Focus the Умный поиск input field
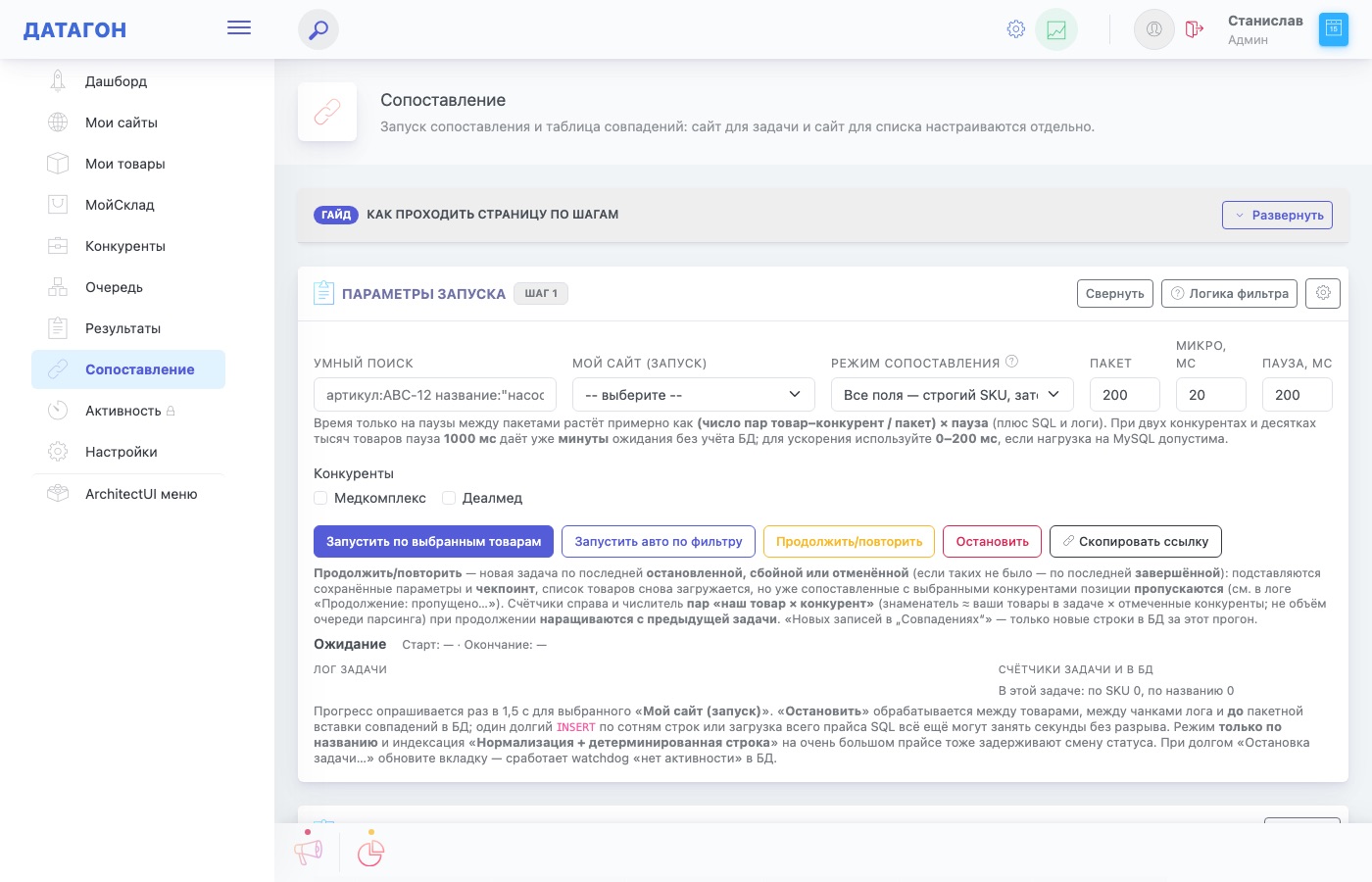 (435, 395)
